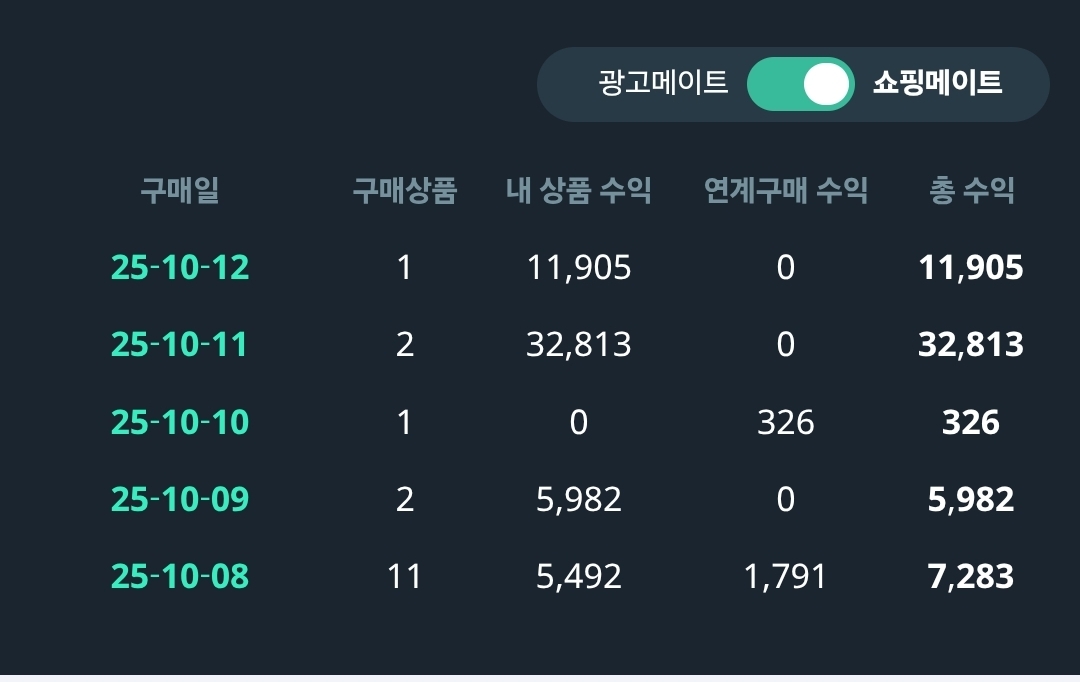Open details for date 25-10-11

tap(180, 344)
